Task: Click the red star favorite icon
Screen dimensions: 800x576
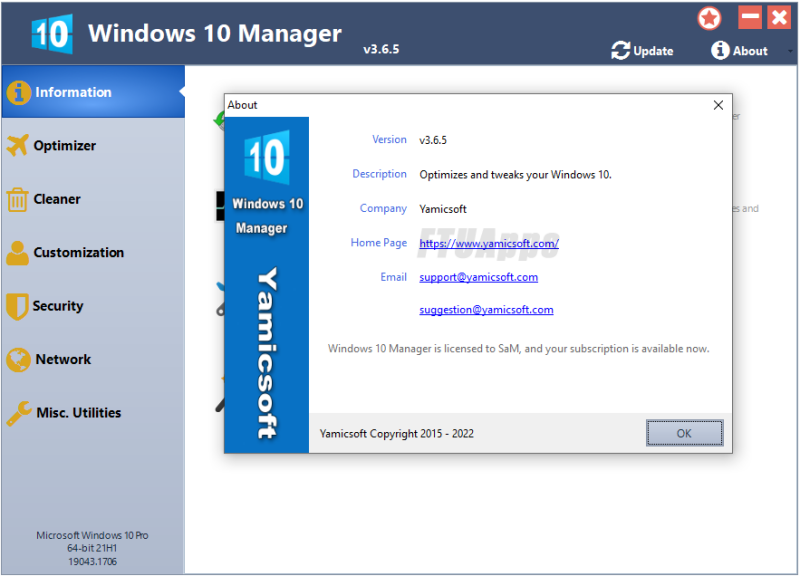Action: pyautogui.click(x=709, y=19)
